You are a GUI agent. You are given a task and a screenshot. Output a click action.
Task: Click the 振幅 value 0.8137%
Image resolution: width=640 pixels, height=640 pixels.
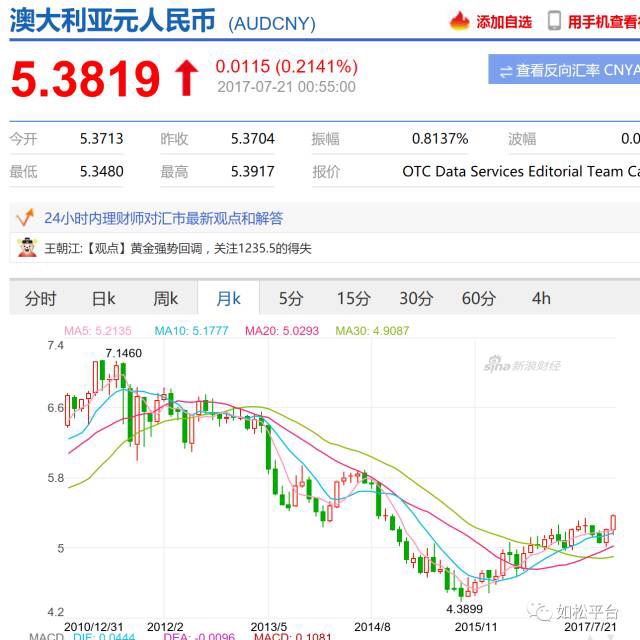pos(440,139)
